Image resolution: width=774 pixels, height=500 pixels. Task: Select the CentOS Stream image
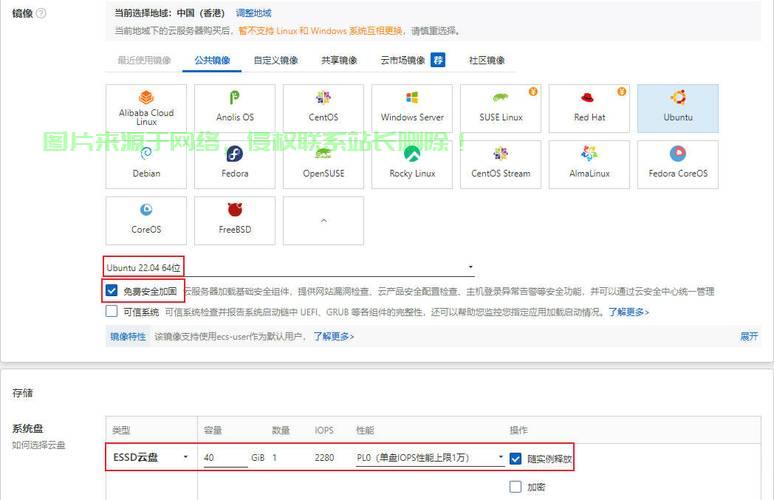tap(501, 164)
